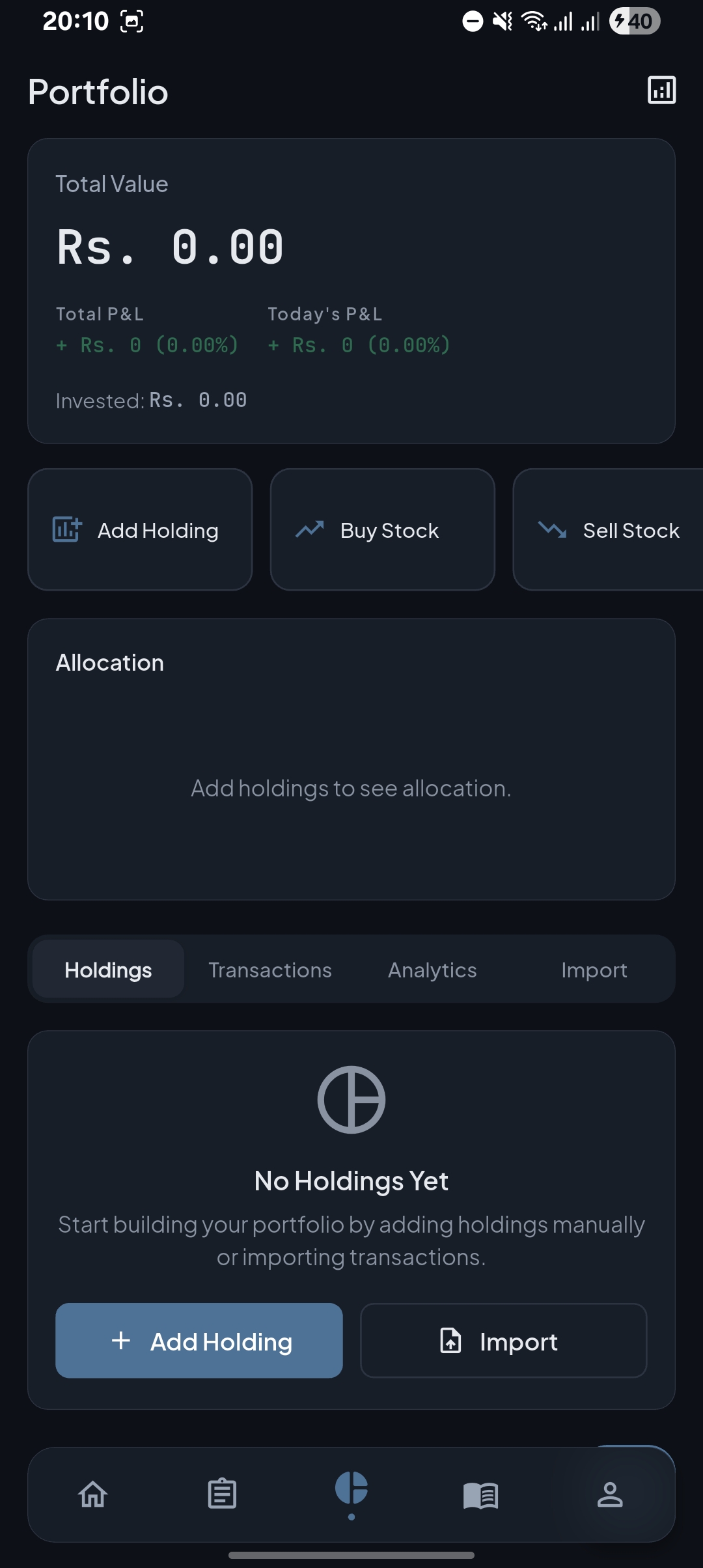Screen dimensions: 703x1568
Task: Select the pie chart portfolio icon in bottom bar
Action: click(x=351, y=1487)
